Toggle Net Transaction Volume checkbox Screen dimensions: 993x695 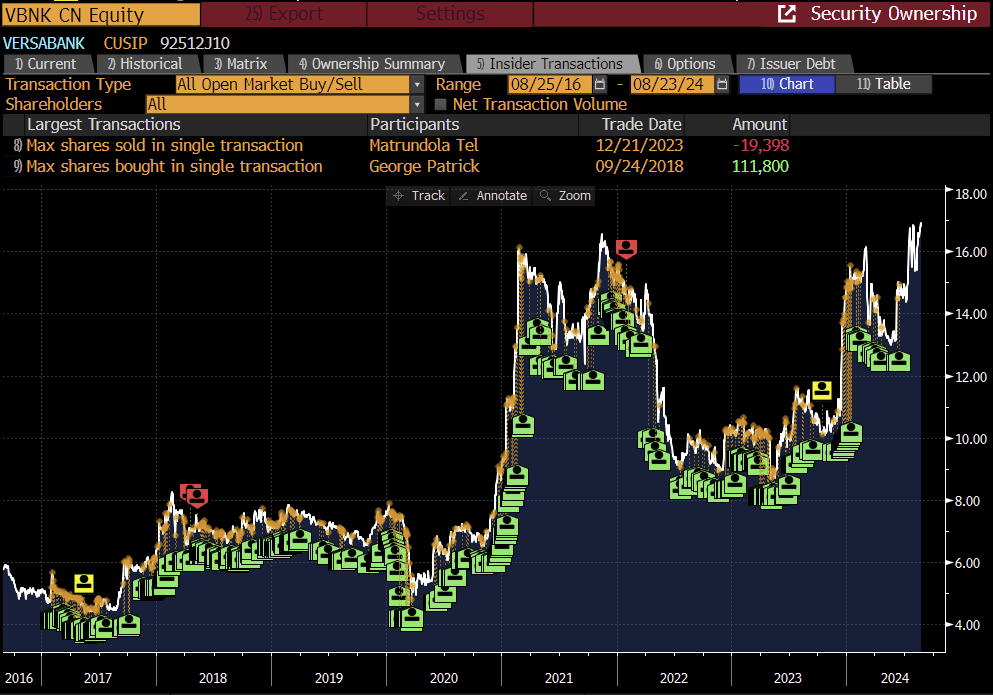[x=441, y=105]
